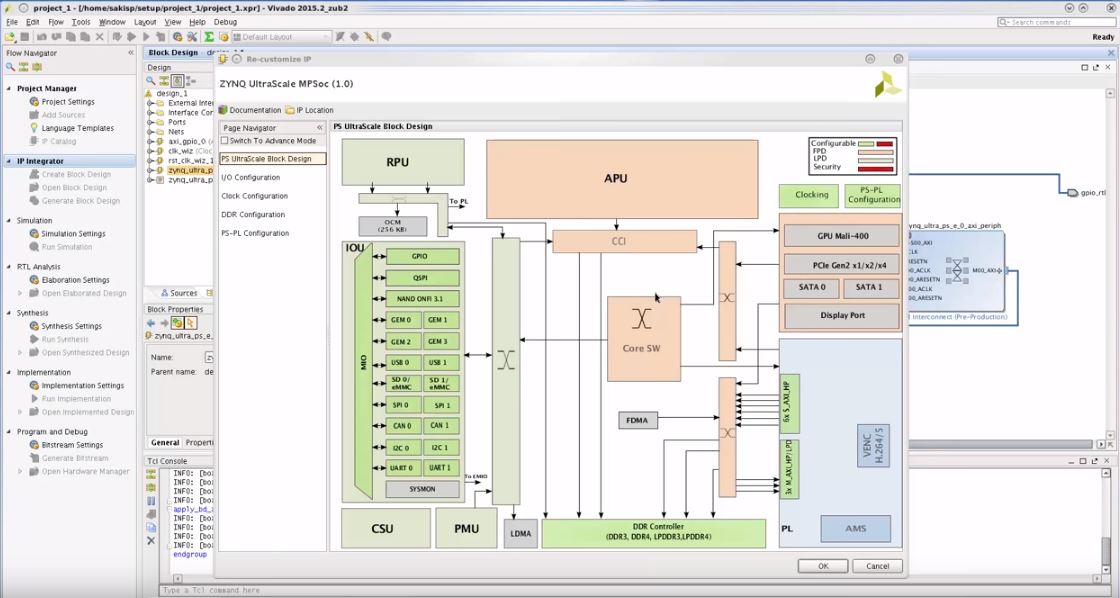Select the Nets folder in Design tree
This screenshot has height=598, width=1120.
pyautogui.click(x=176, y=132)
